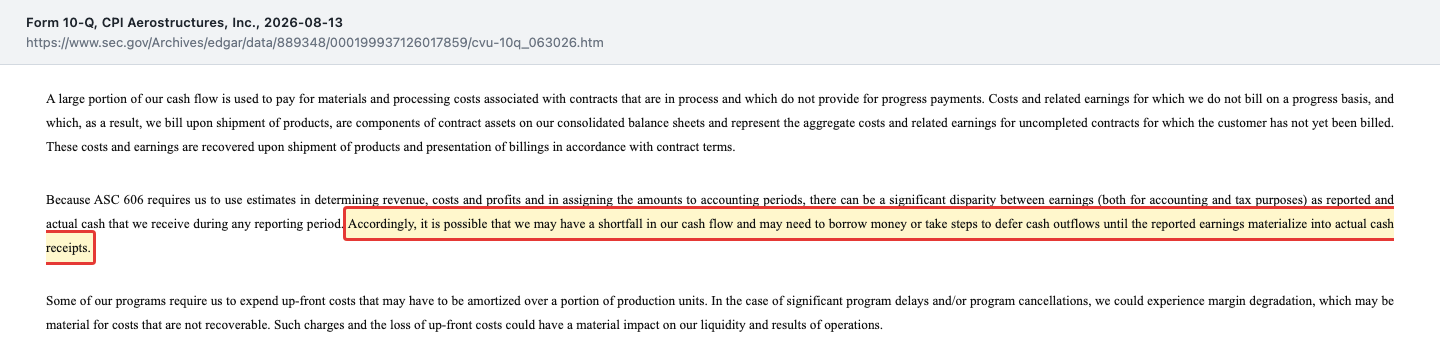Click the paragraph starting 'A large portion'
This screenshot has height=360, width=1440.
point(720,123)
